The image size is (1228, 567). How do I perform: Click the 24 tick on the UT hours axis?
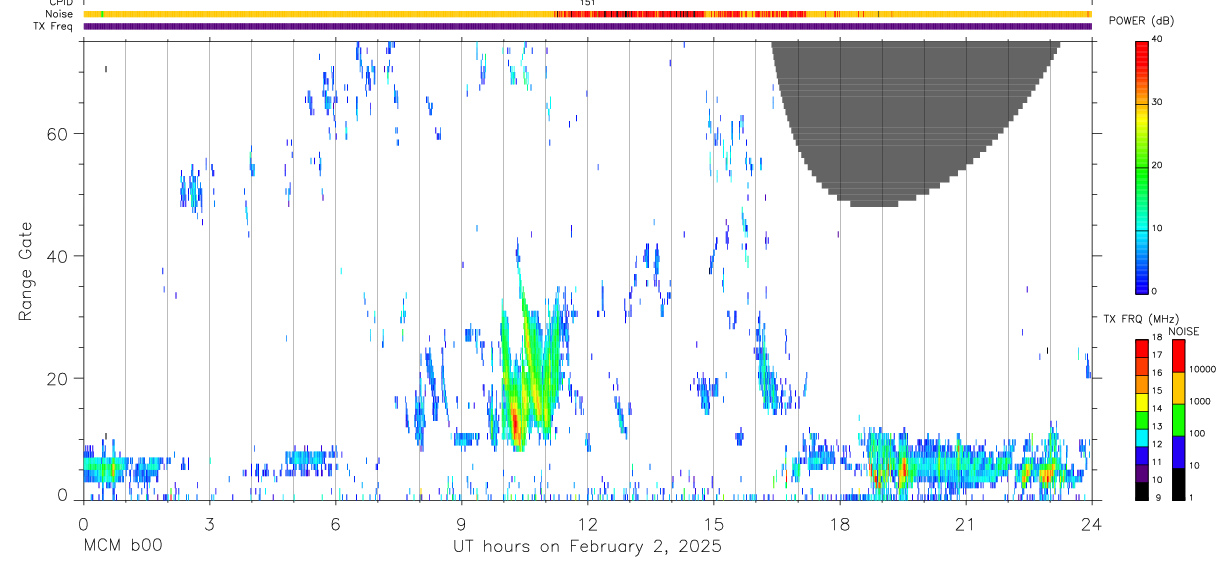point(1091,523)
